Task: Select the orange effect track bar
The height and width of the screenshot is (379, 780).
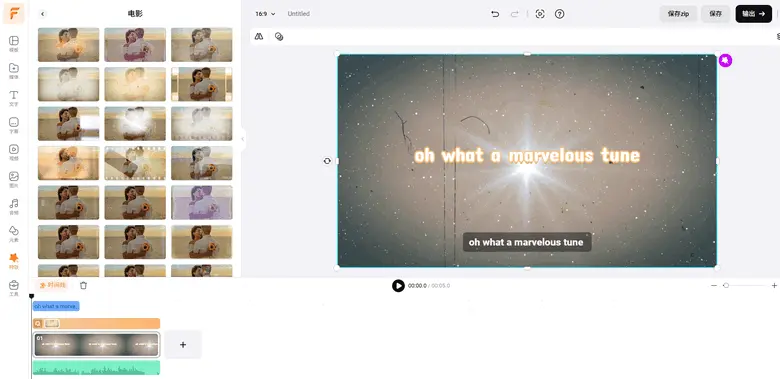Action: [x=97, y=323]
